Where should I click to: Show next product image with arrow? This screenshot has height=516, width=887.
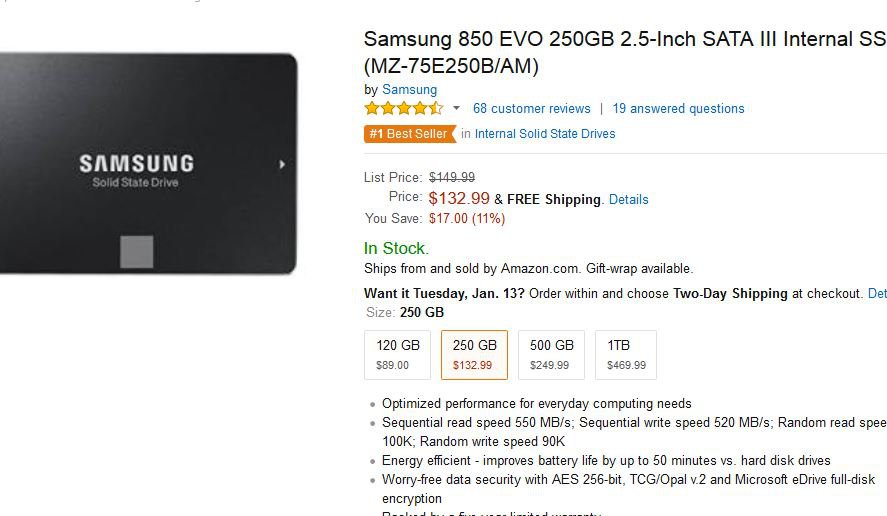[282, 165]
